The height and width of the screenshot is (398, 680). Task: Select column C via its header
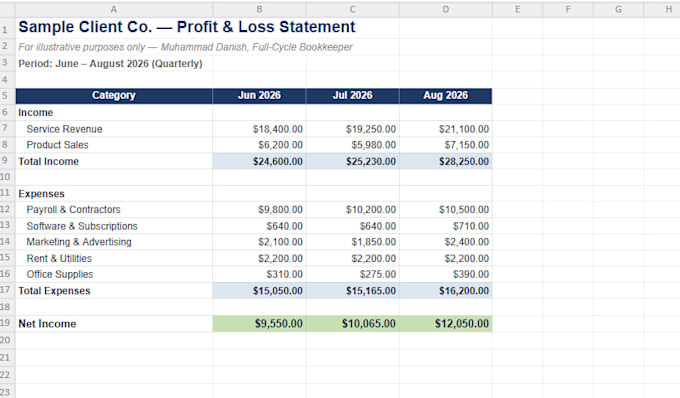pos(352,9)
